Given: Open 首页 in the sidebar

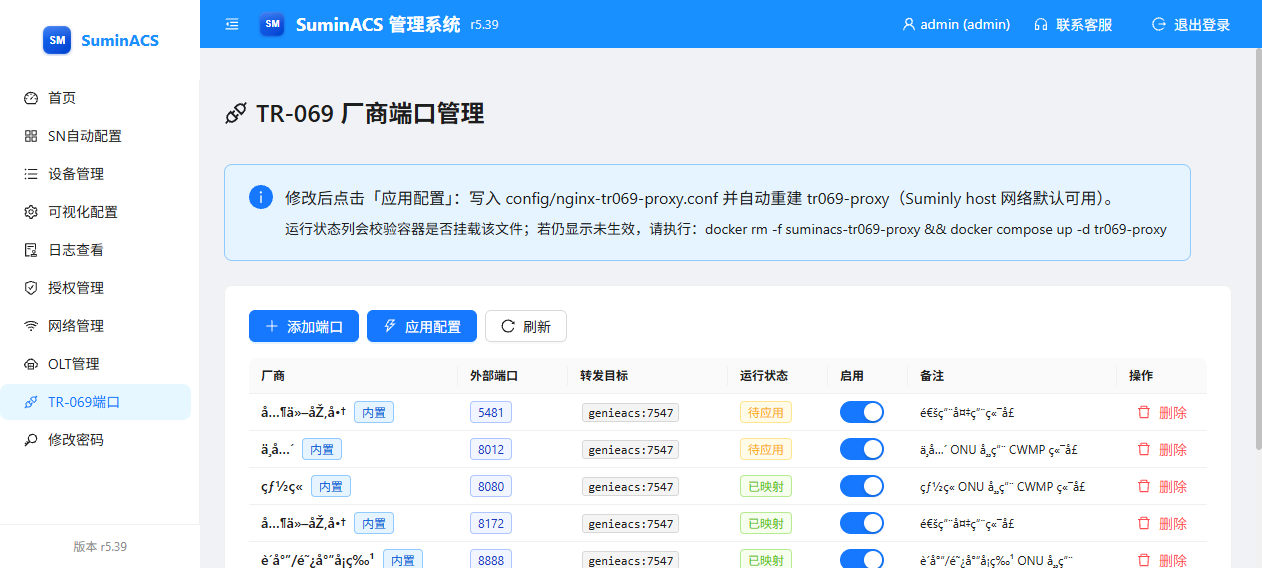Looking at the screenshot, I should [95, 98].
